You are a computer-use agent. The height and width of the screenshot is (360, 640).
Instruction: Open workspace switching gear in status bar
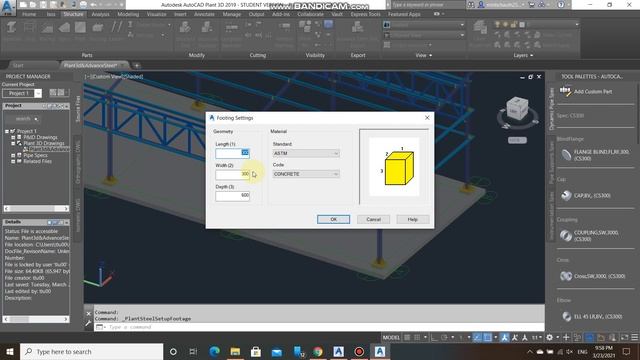pyautogui.click(x=549, y=337)
